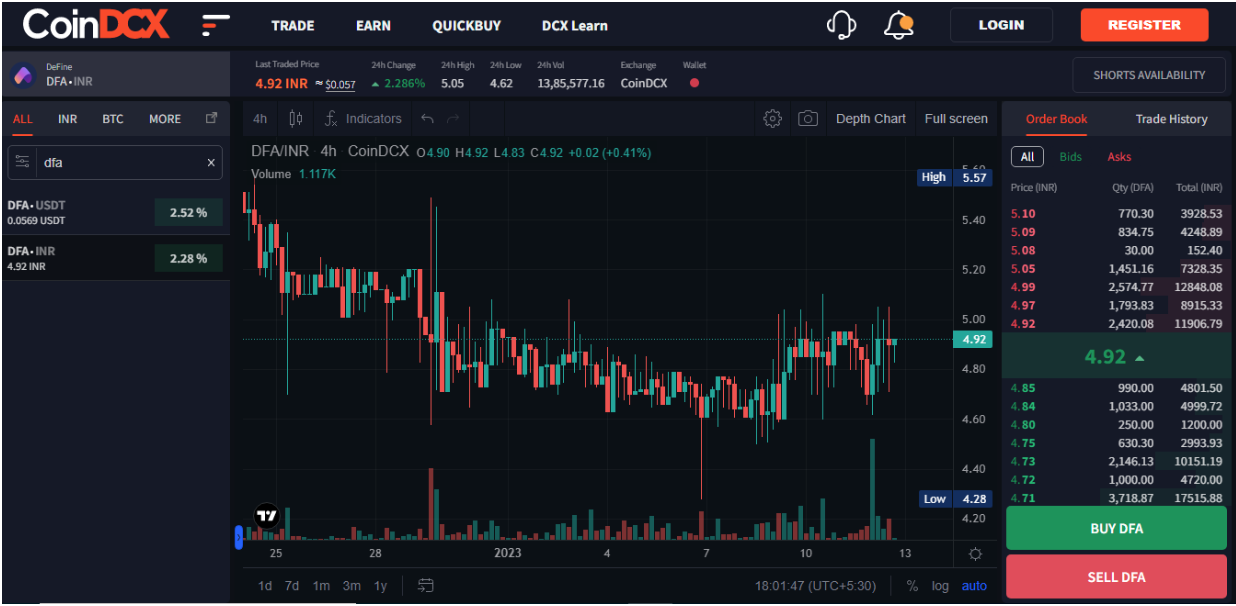Select the ALL markets tab
This screenshot has height=606, width=1236.
tap(22, 119)
